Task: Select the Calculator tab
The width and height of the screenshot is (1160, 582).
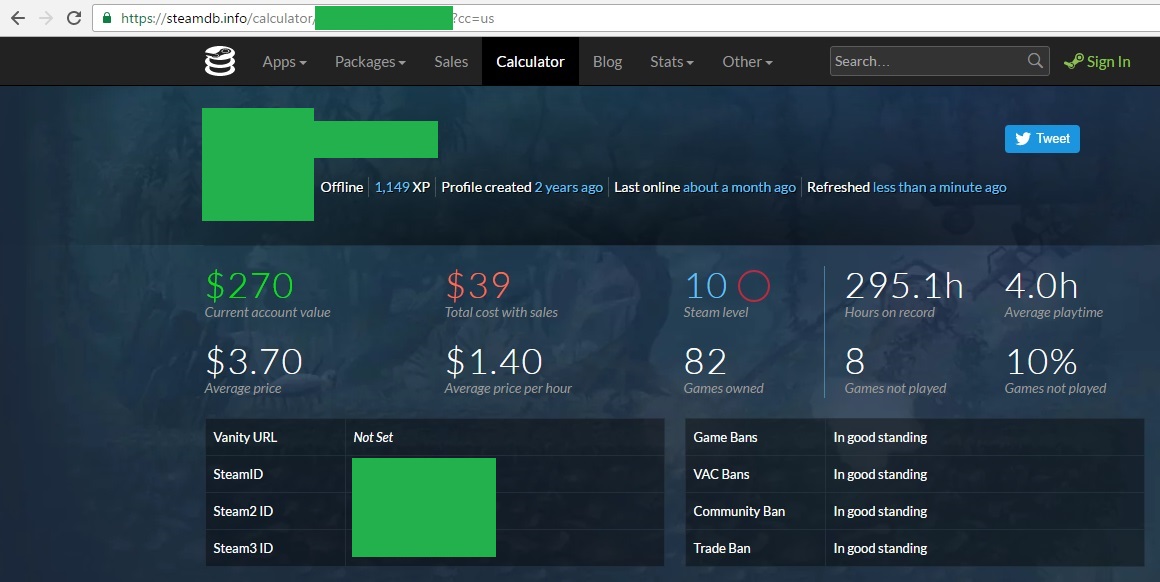Action: point(530,61)
